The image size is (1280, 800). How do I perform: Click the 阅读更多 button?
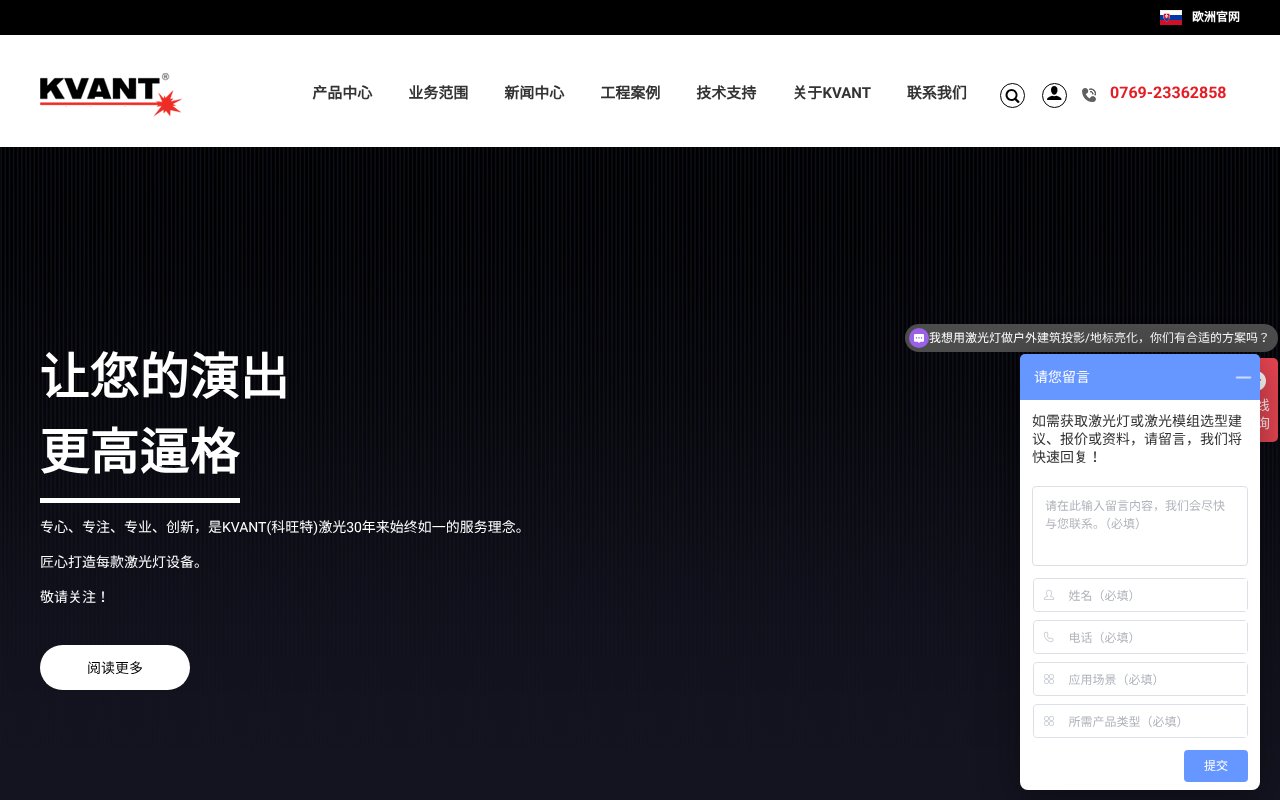115,667
